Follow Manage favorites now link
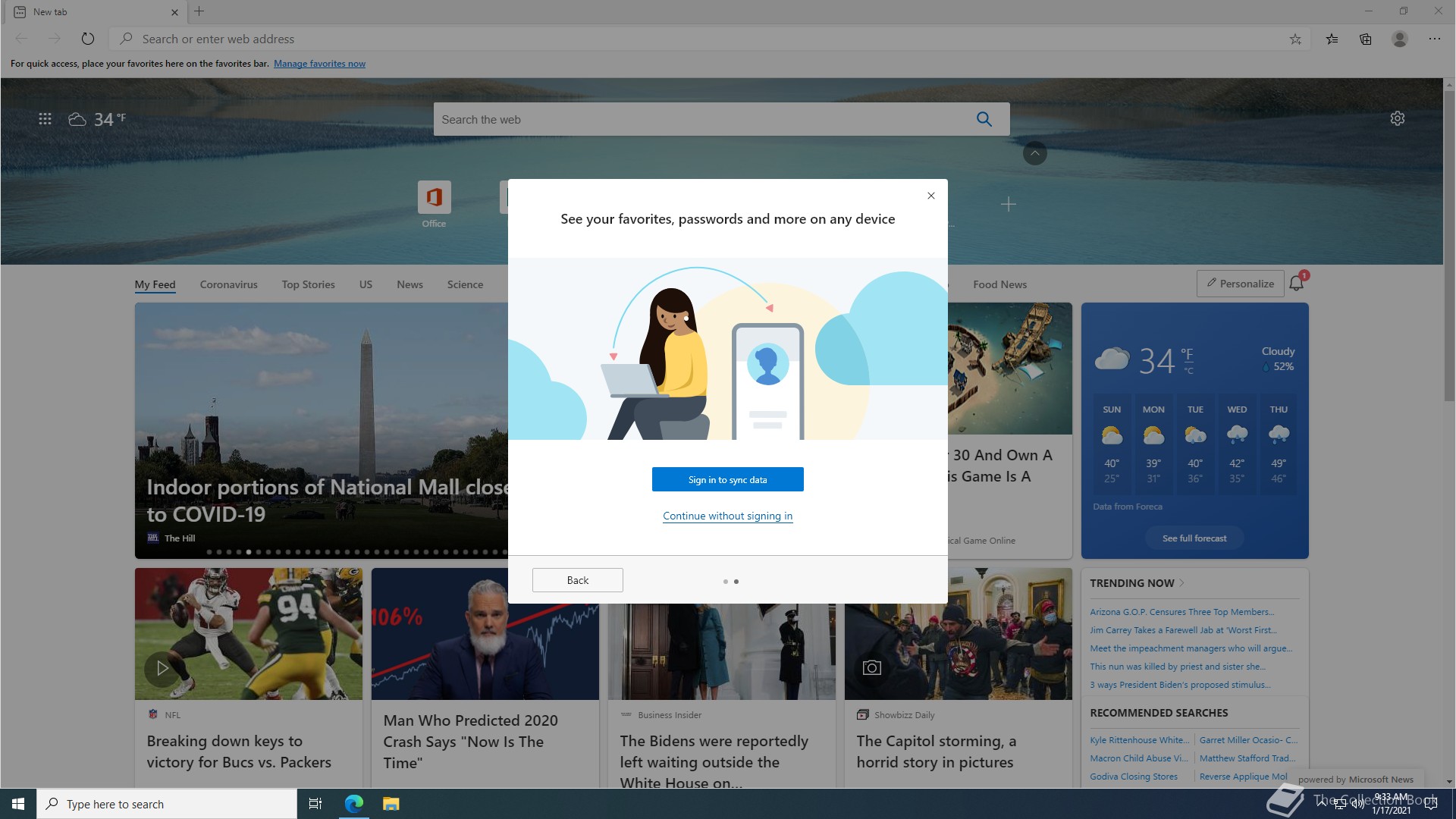 click(x=319, y=64)
